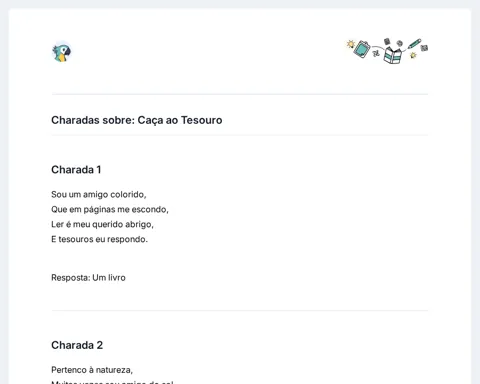
Task: Select the title 'Charadas sobre: Caça ao Tesouro'
Action: pyautogui.click(x=137, y=120)
